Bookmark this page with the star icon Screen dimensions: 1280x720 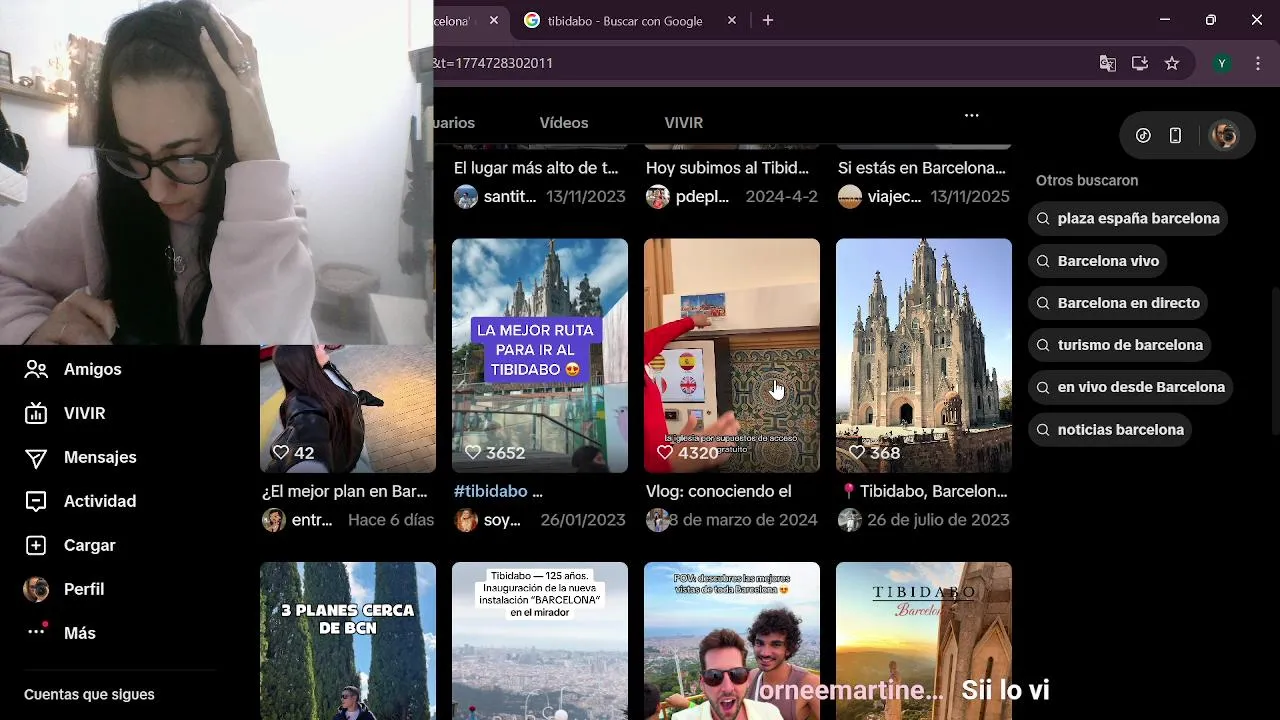pyautogui.click(x=1172, y=63)
